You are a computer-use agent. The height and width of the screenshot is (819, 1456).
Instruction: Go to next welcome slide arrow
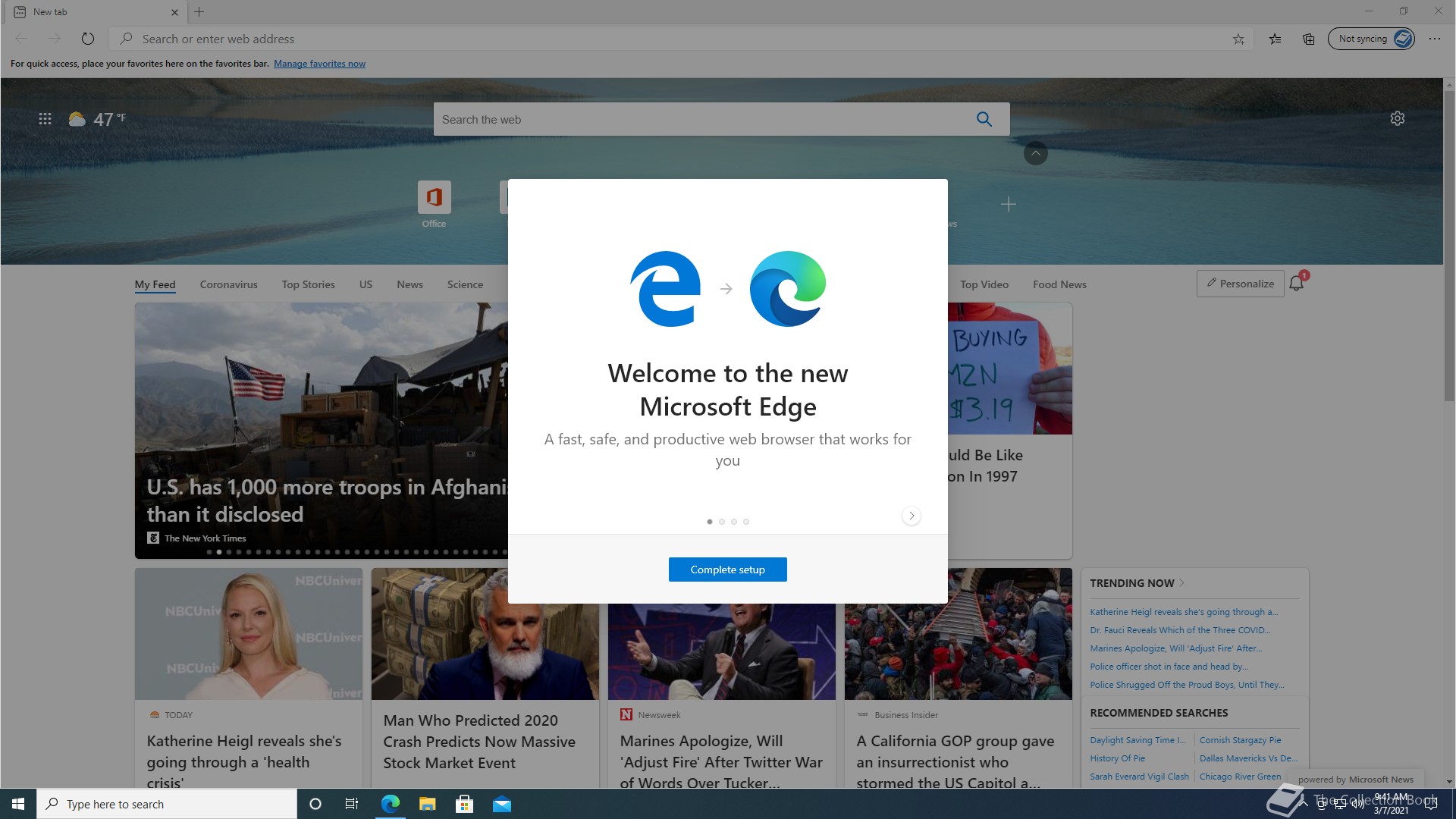click(912, 516)
